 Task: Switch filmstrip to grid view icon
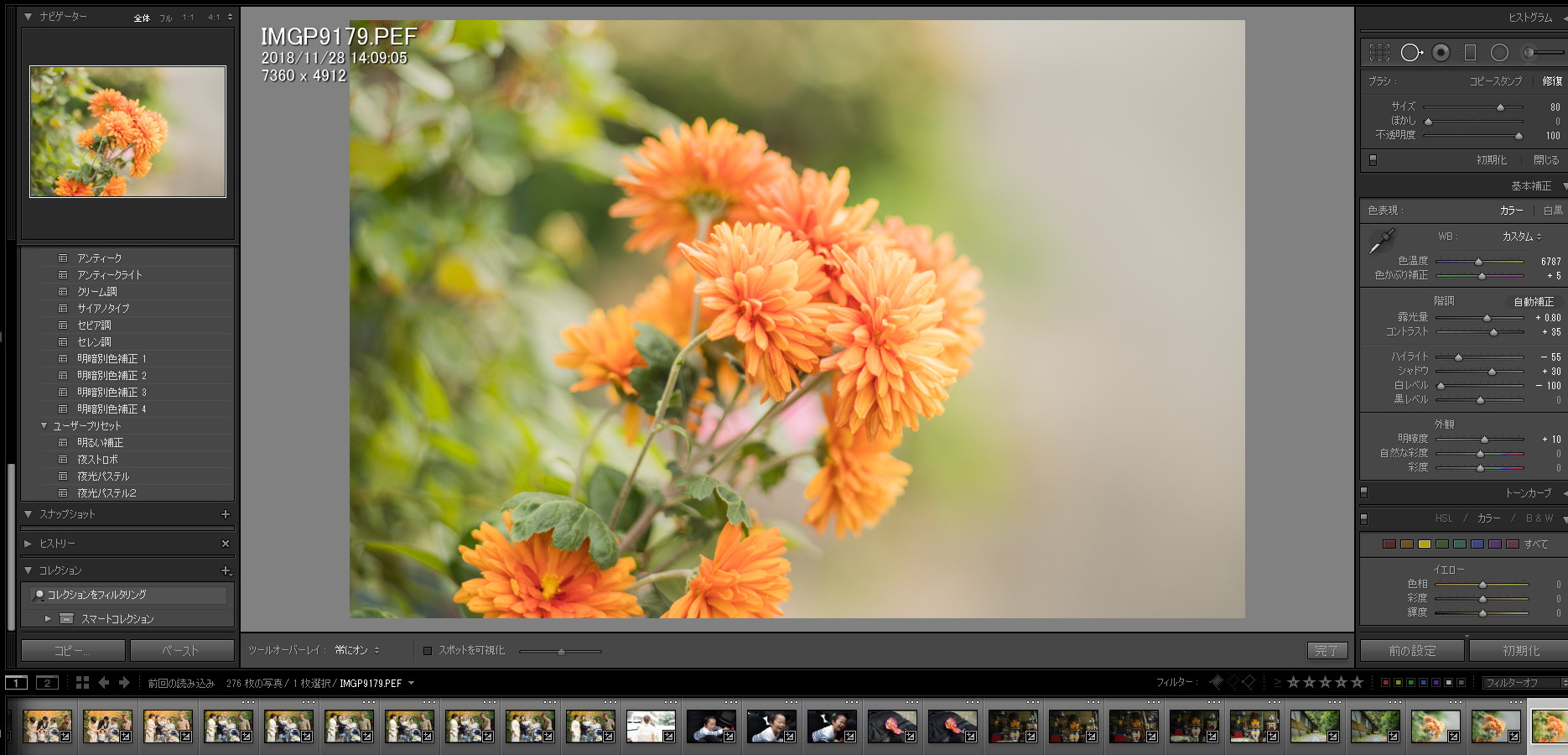(x=82, y=683)
